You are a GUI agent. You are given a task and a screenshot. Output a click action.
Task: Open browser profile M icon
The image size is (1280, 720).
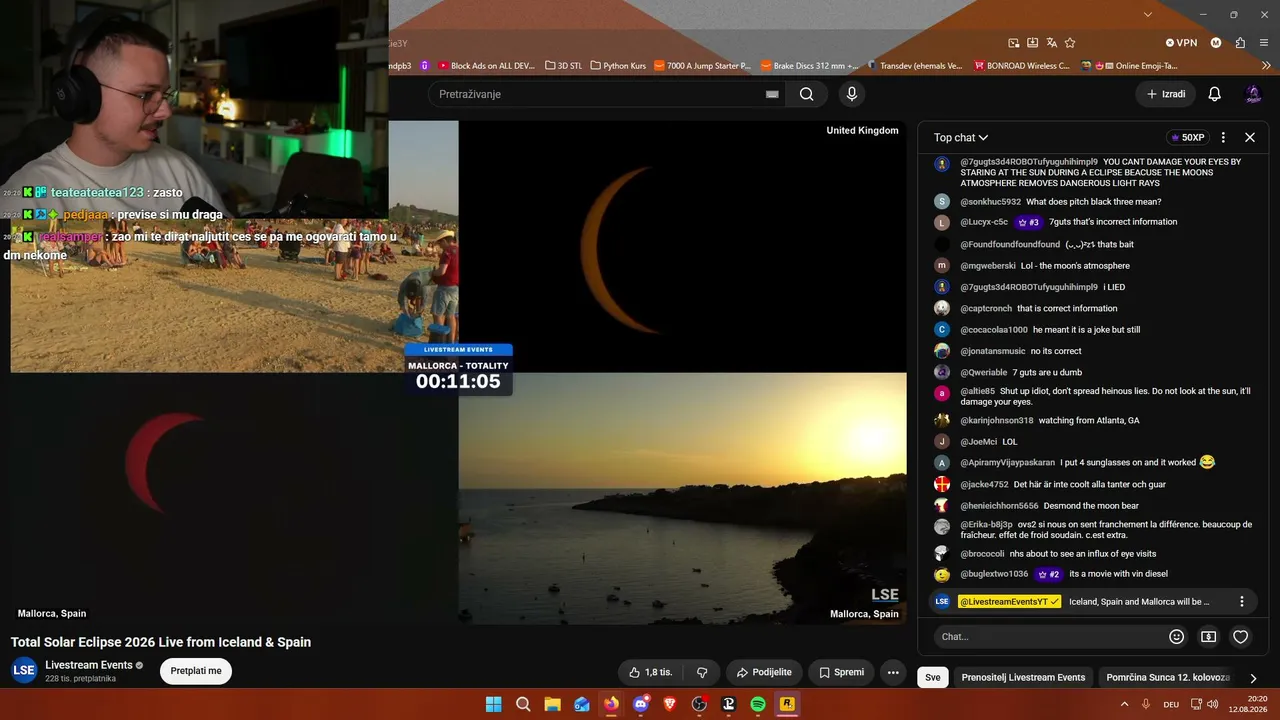(1216, 43)
